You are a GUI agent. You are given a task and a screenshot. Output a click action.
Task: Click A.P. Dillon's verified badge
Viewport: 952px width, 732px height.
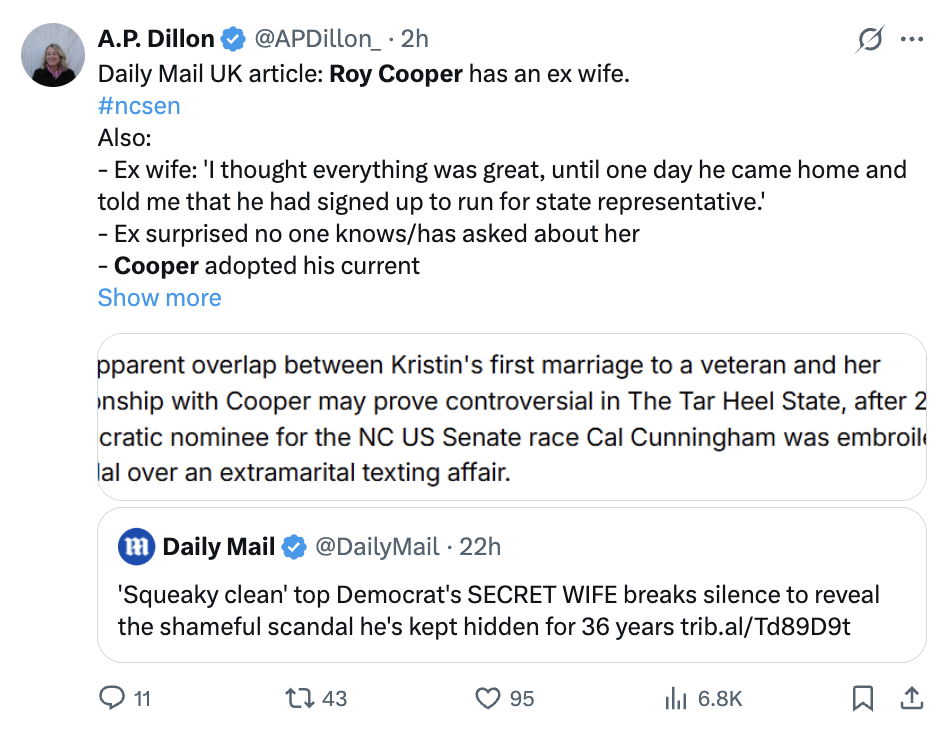[233, 39]
